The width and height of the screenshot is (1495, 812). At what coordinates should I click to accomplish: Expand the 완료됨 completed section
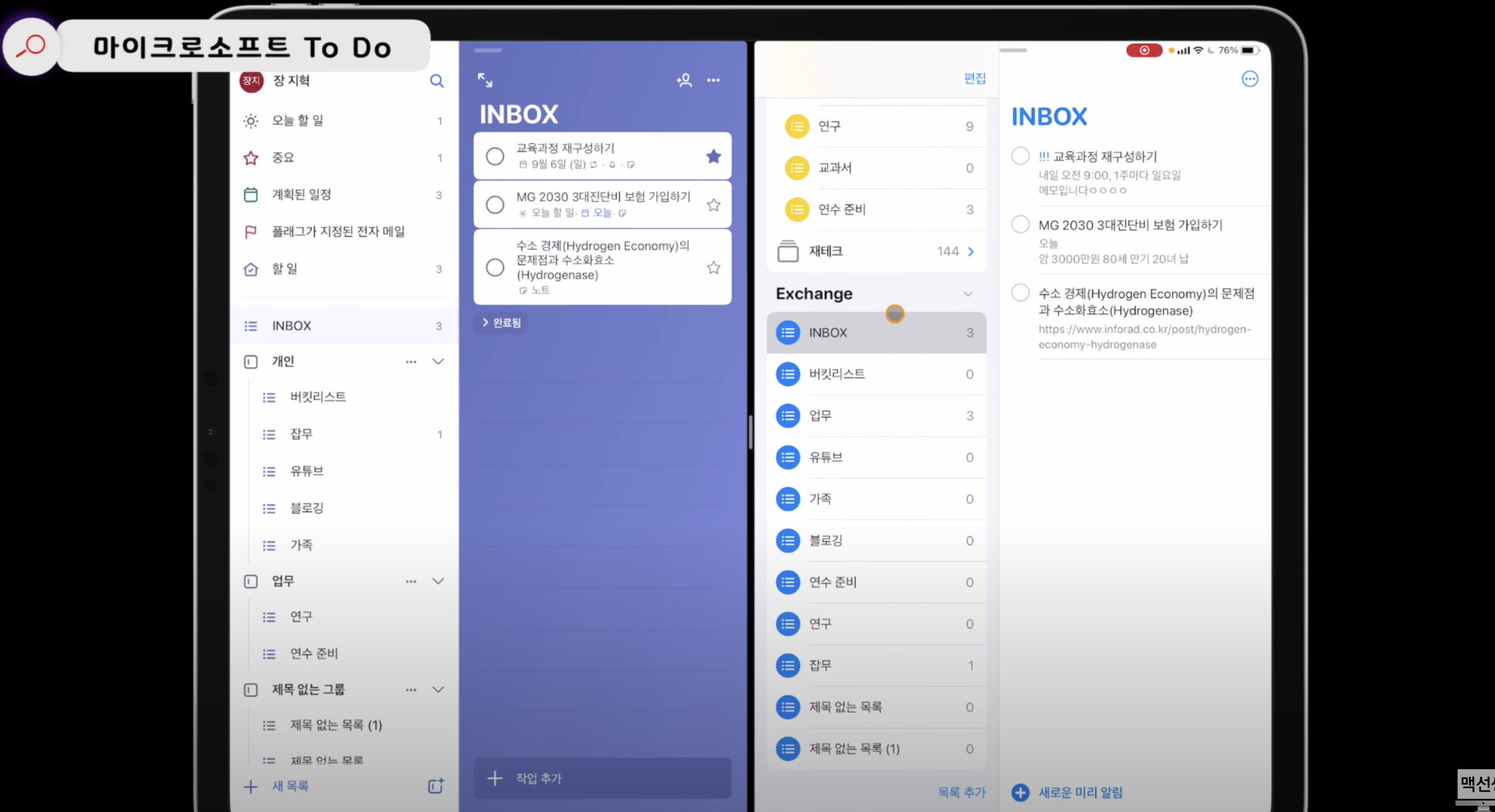tap(502, 323)
